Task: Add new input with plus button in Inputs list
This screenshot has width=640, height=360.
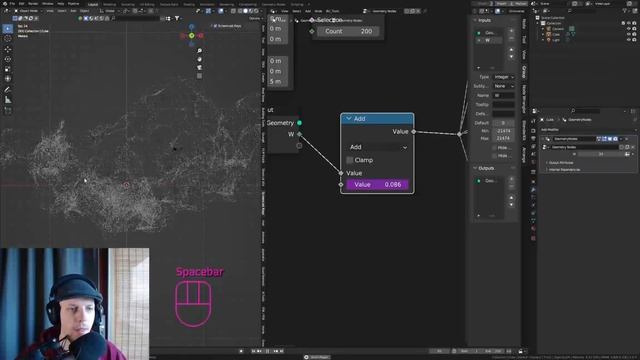Action: point(511,31)
